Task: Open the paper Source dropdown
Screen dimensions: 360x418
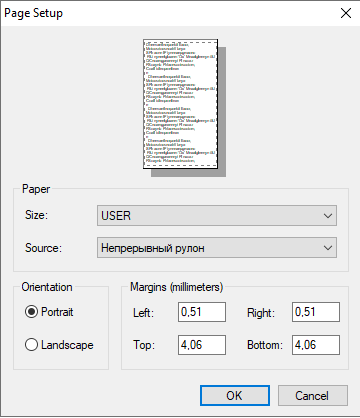Action: point(217,248)
